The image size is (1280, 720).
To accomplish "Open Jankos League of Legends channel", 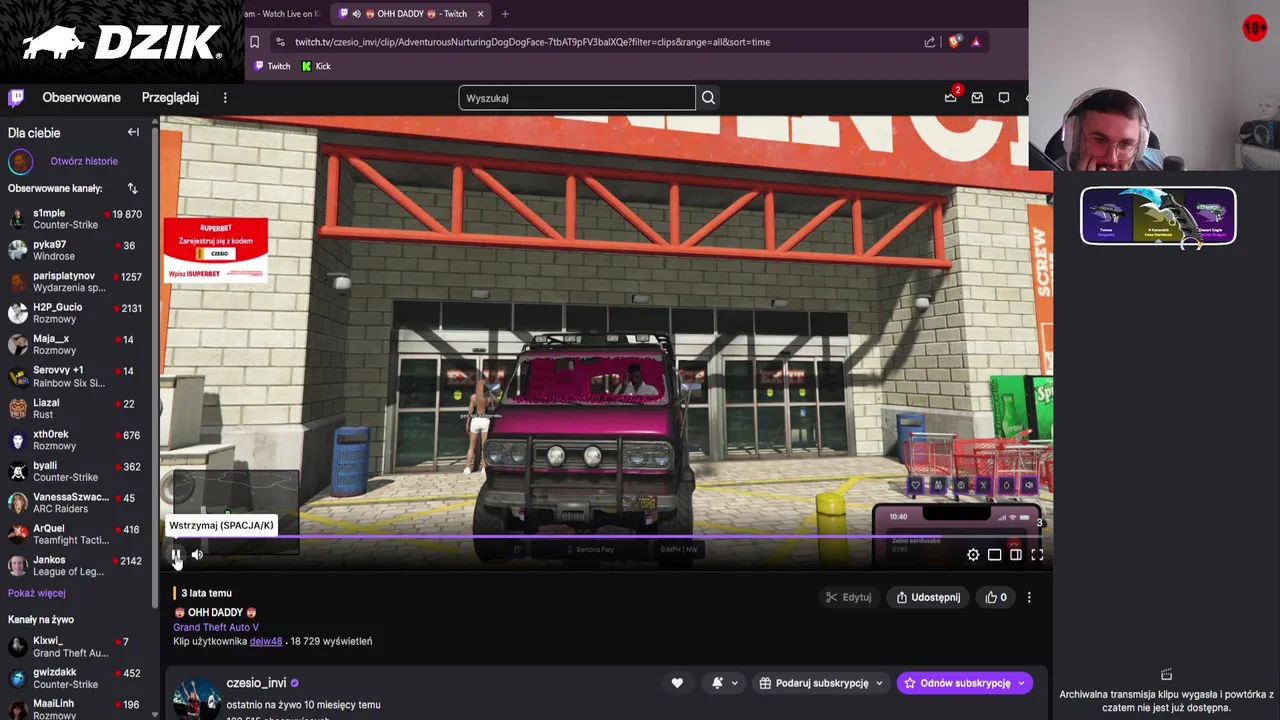I will [x=76, y=566].
